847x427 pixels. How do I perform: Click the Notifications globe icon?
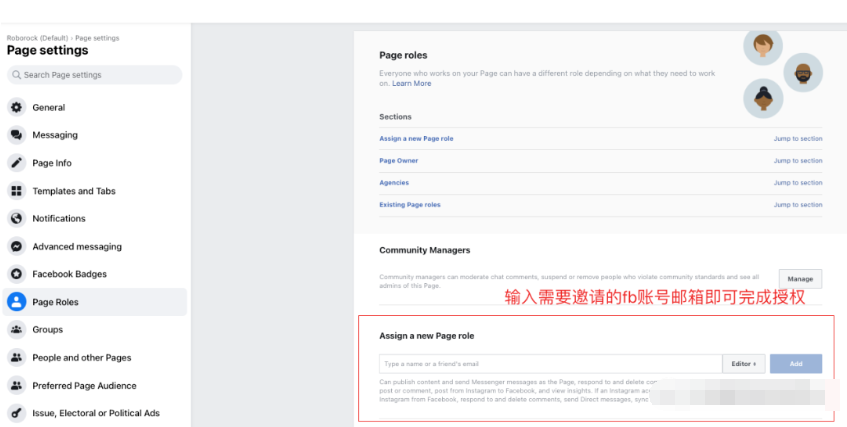point(17,218)
